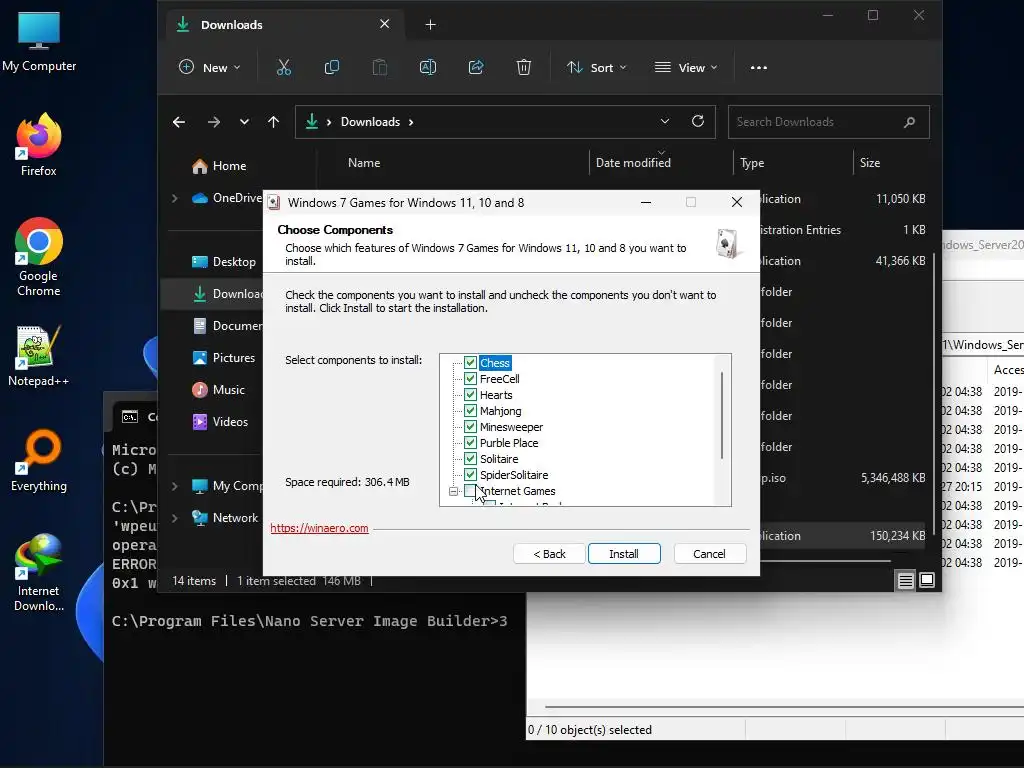This screenshot has width=1024, height=768.
Task: Expand OneDrive in the navigation pane
Action: pyautogui.click(x=174, y=198)
